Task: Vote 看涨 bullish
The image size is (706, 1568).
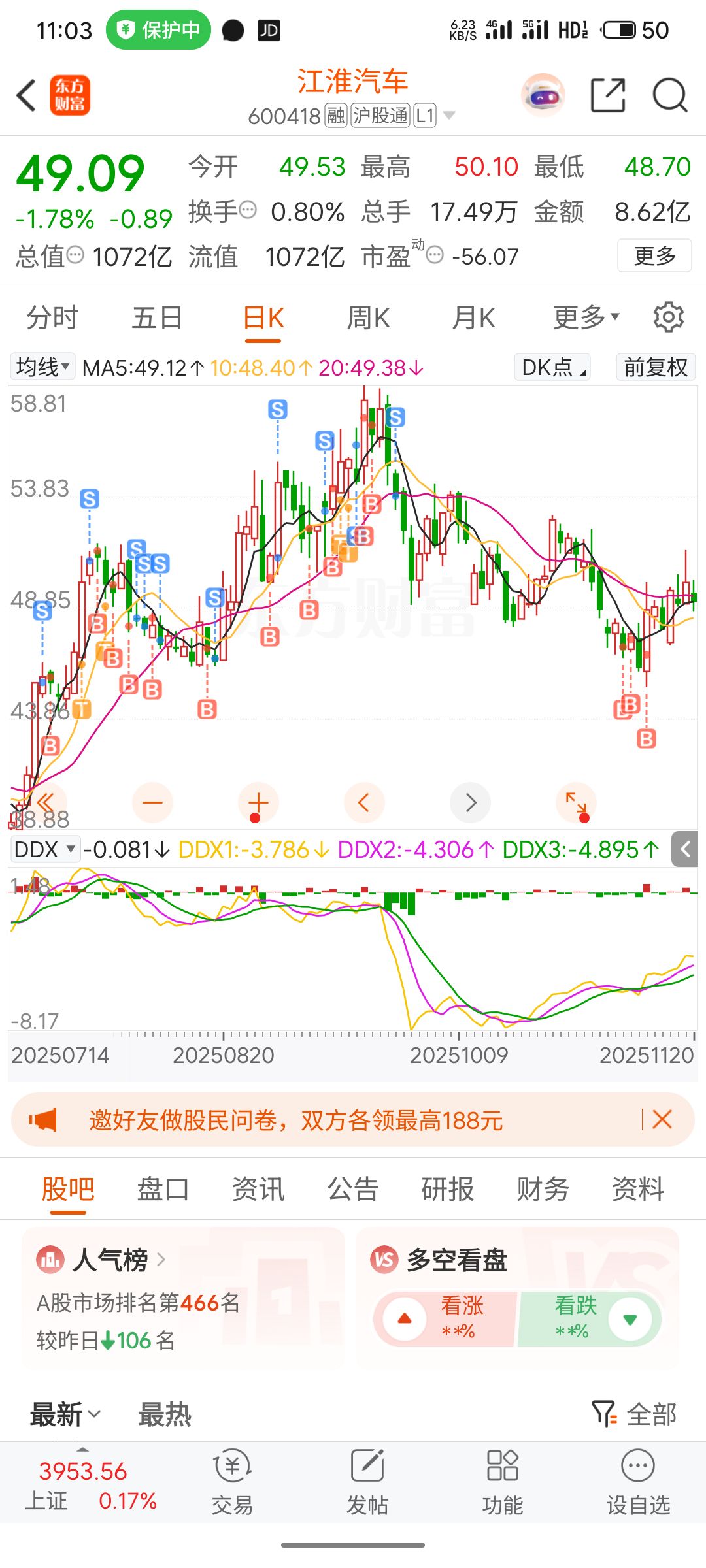Action: (445, 1318)
